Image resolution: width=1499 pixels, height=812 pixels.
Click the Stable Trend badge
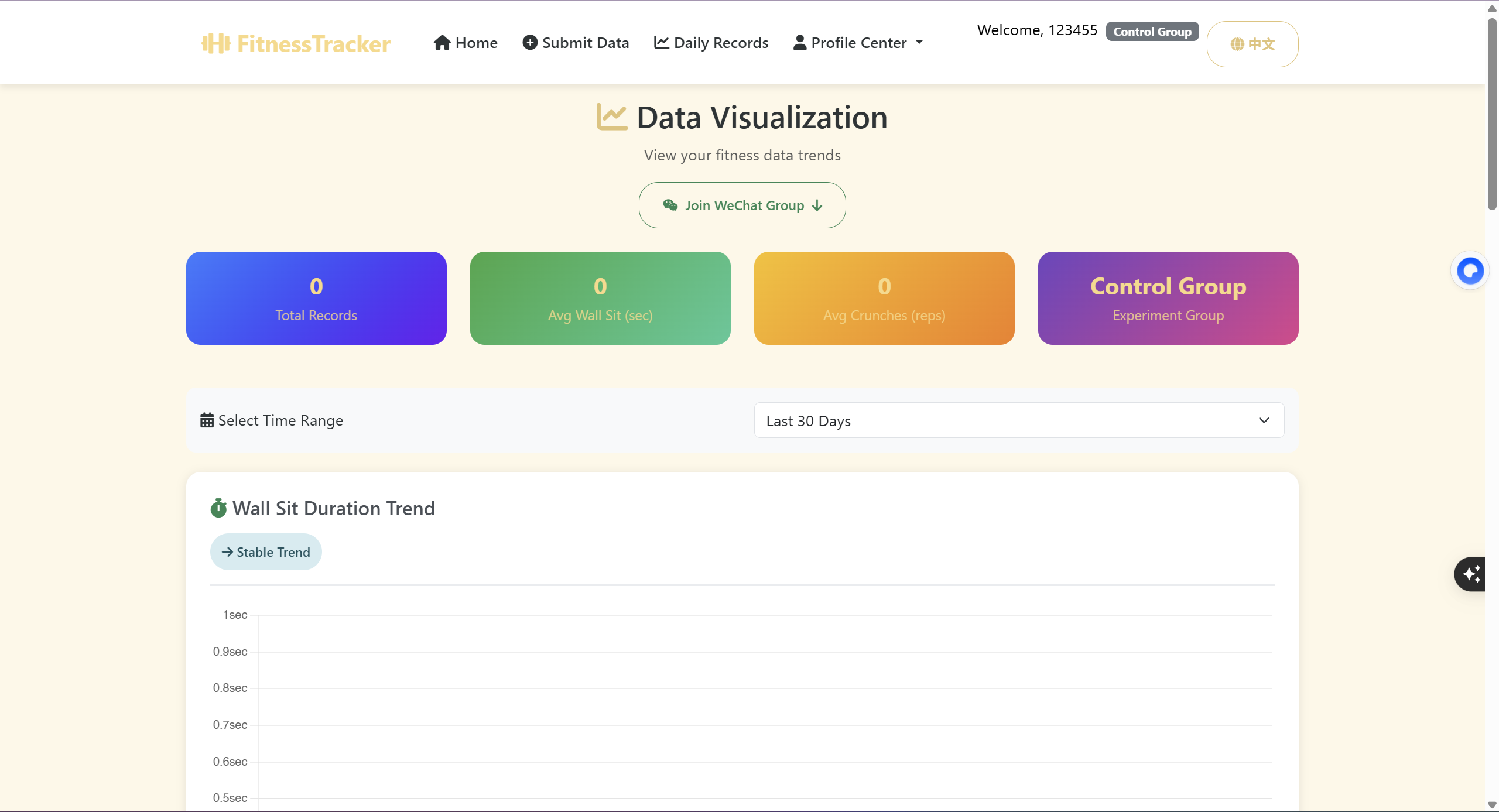[x=266, y=551]
